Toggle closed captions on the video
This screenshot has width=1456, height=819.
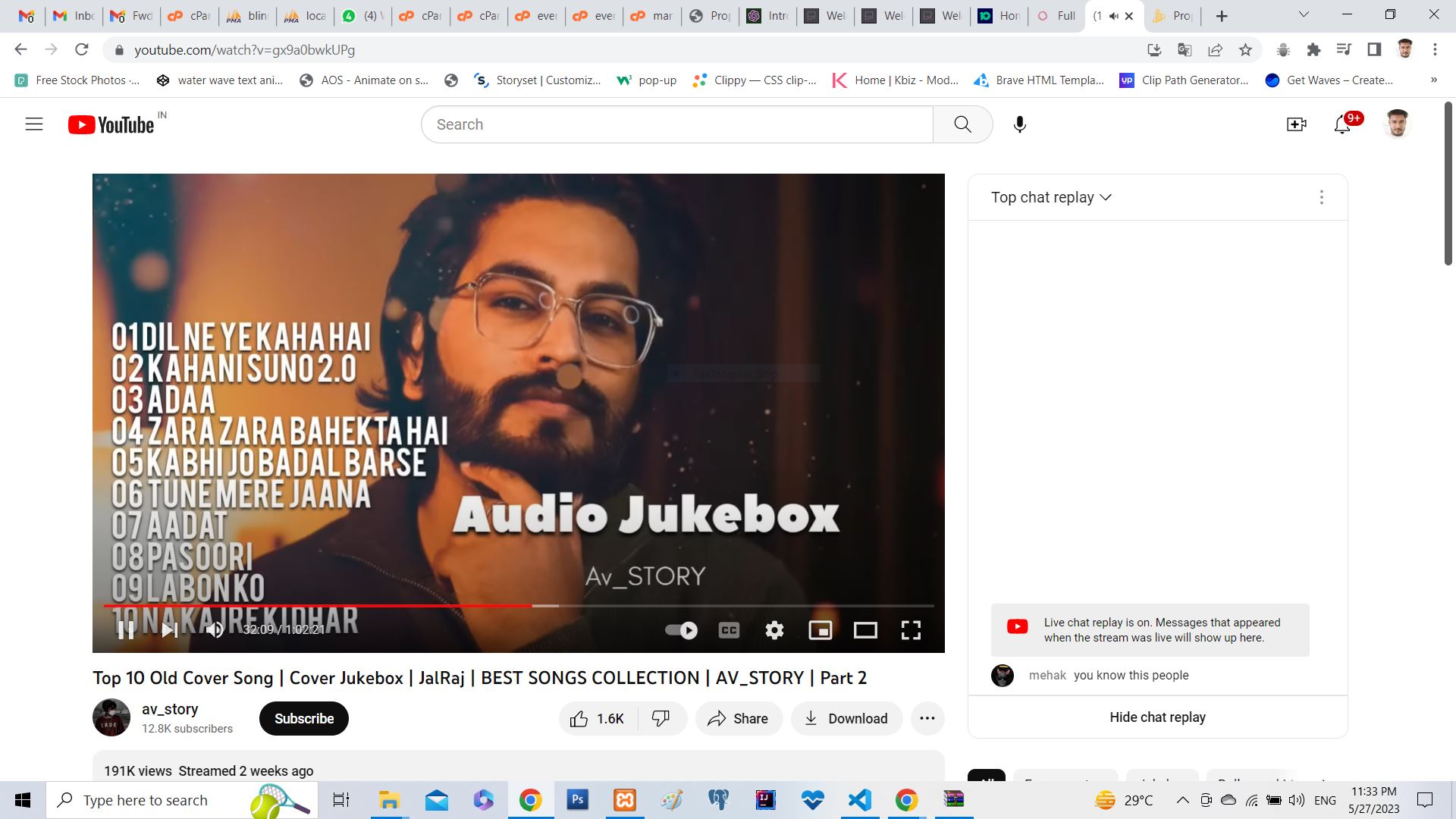(x=729, y=630)
